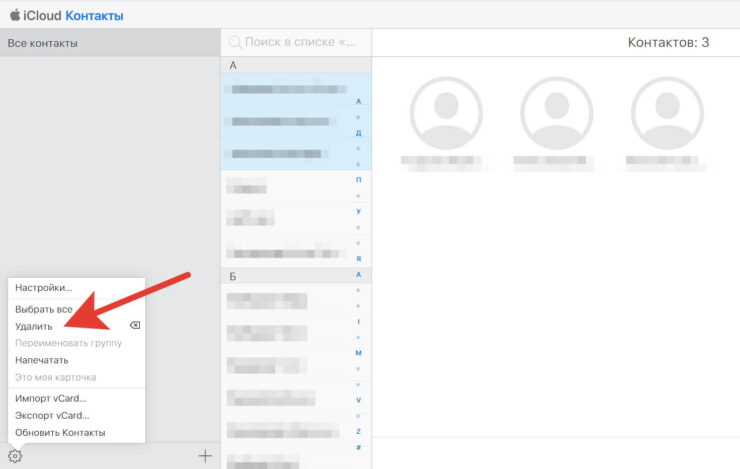Open Настройки... from the menu
The height and width of the screenshot is (469, 740).
click(43, 288)
